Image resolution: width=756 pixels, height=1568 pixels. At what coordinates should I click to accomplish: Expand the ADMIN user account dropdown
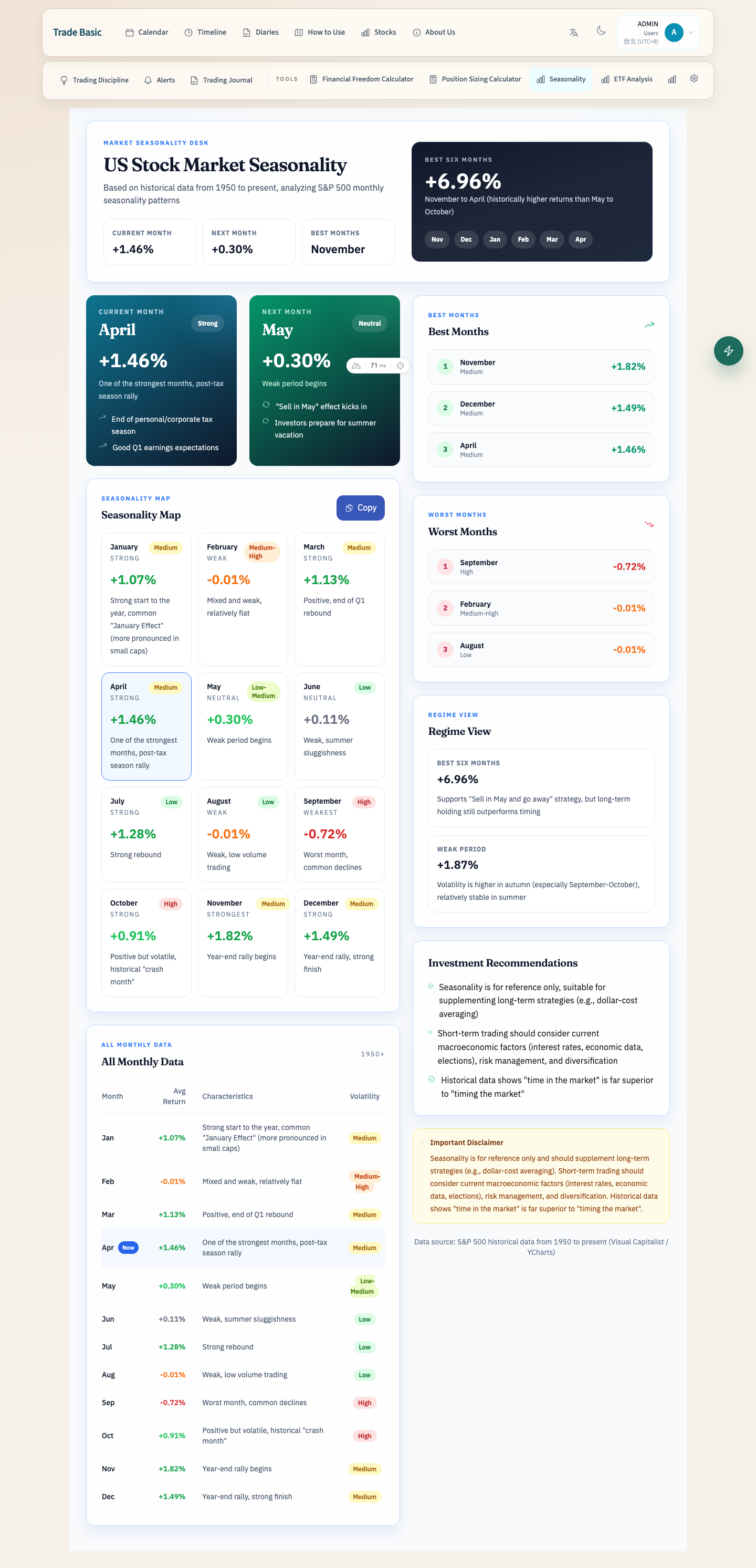690,33
